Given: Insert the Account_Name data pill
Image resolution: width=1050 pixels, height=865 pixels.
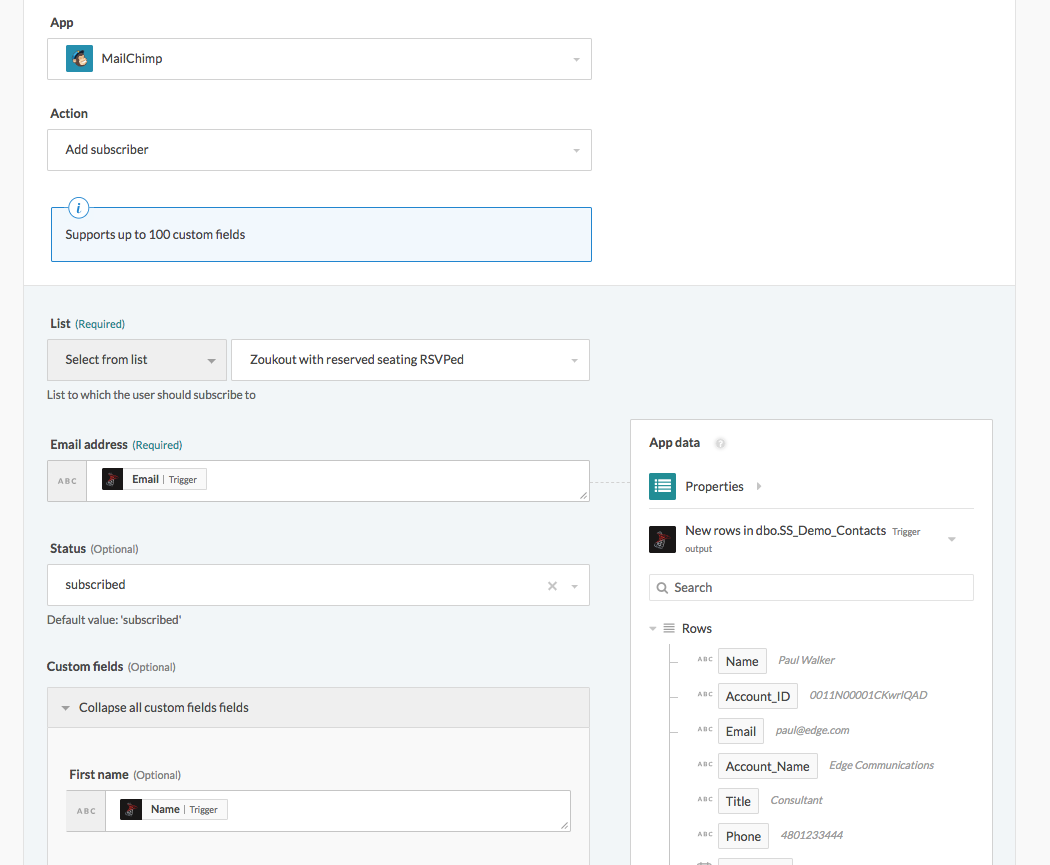Looking at the screenshot, I should coord(767,765).
